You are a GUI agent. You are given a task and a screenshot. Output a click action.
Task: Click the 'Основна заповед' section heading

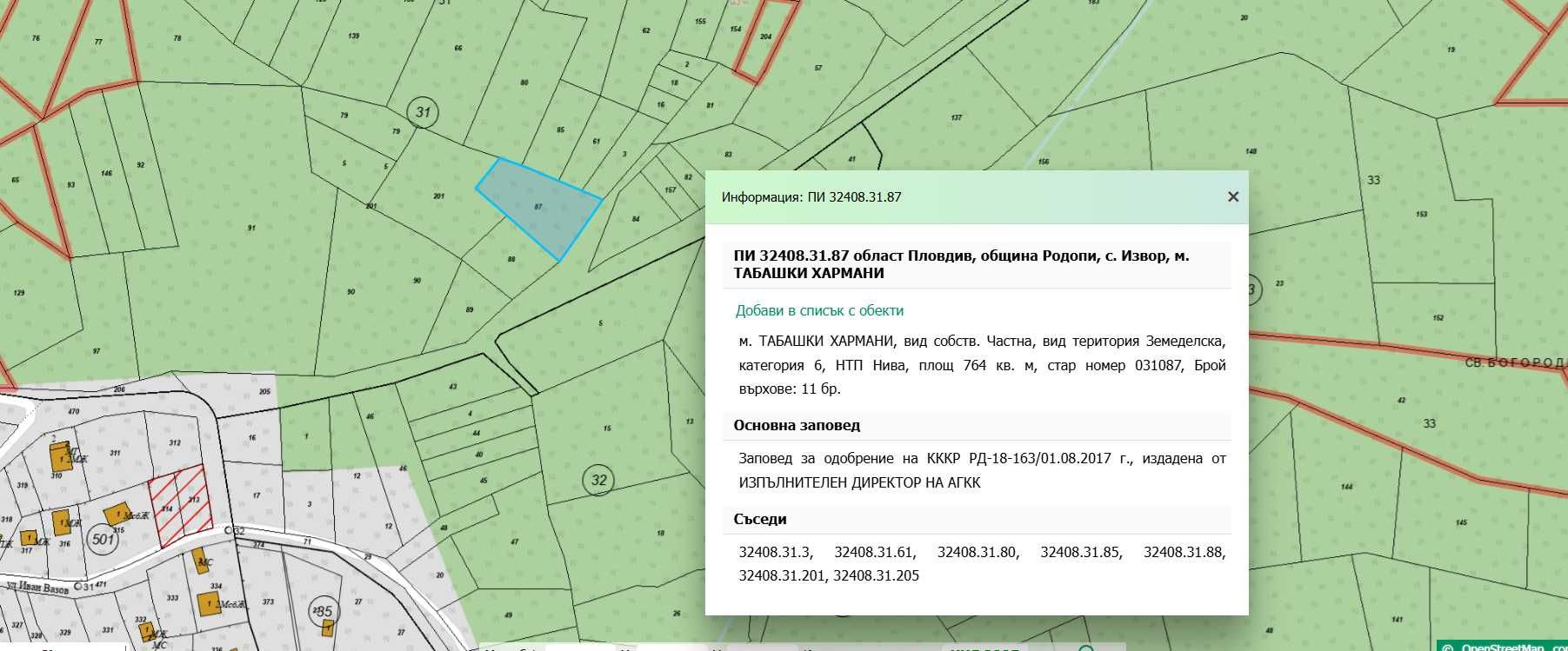(x=797, y=425)
